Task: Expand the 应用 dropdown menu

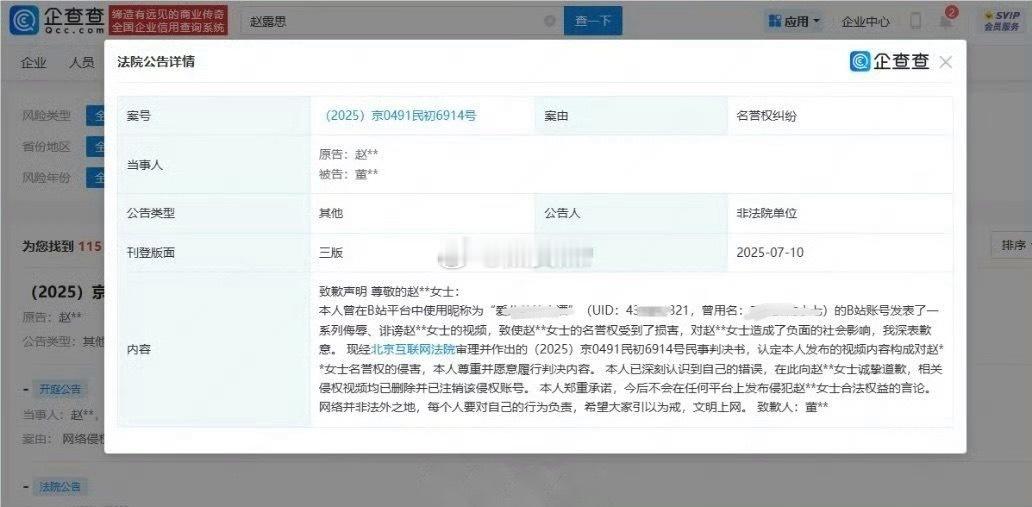Action: (794, 22)
